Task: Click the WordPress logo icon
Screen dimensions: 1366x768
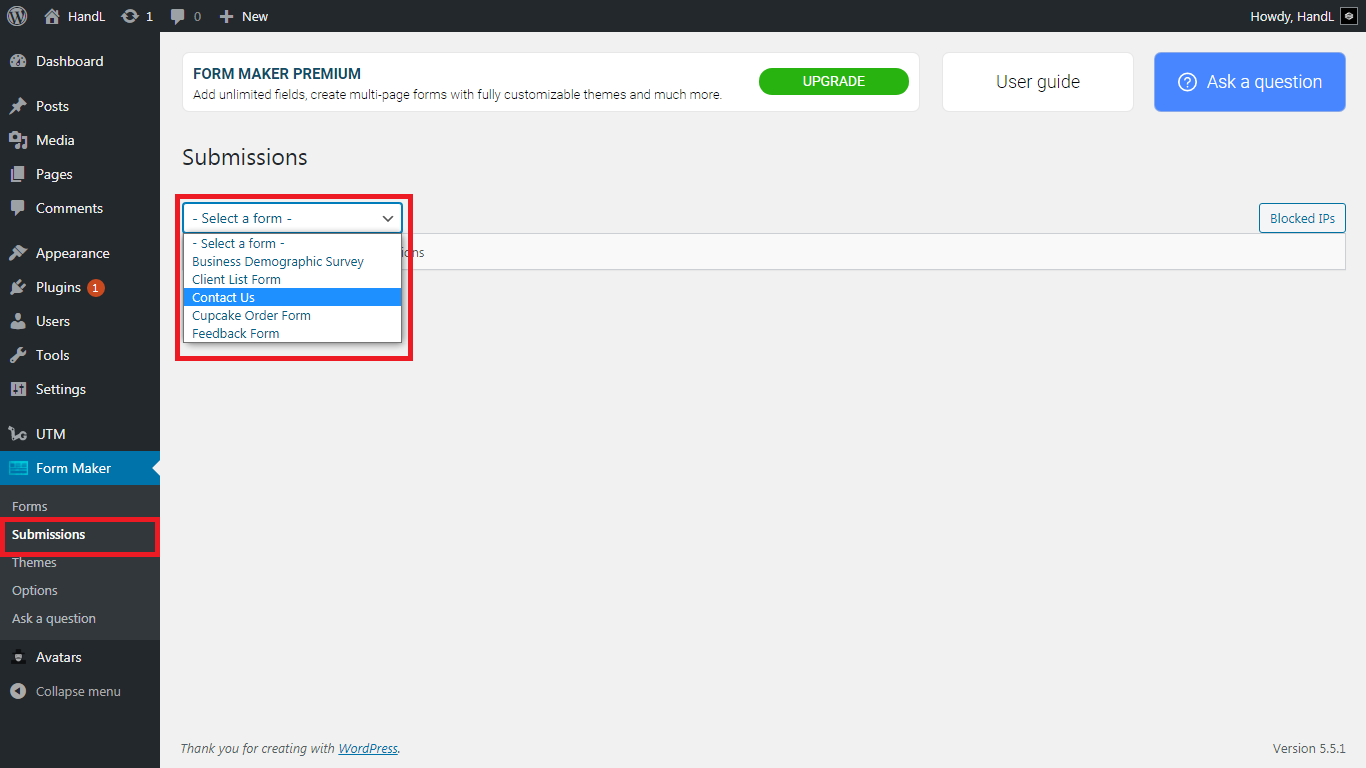Action: coord(17,16)
